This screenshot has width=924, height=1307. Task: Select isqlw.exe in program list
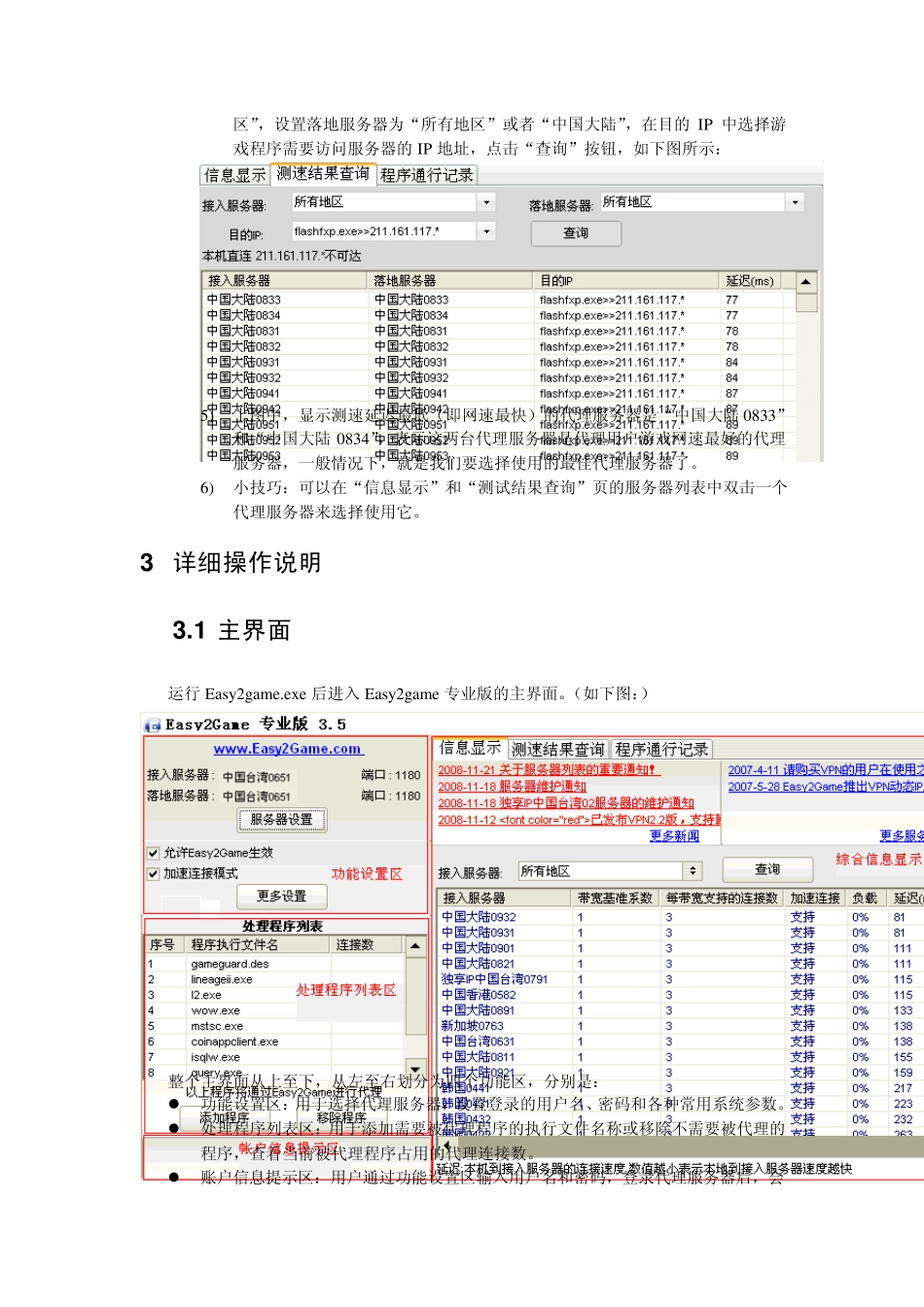274,1057
